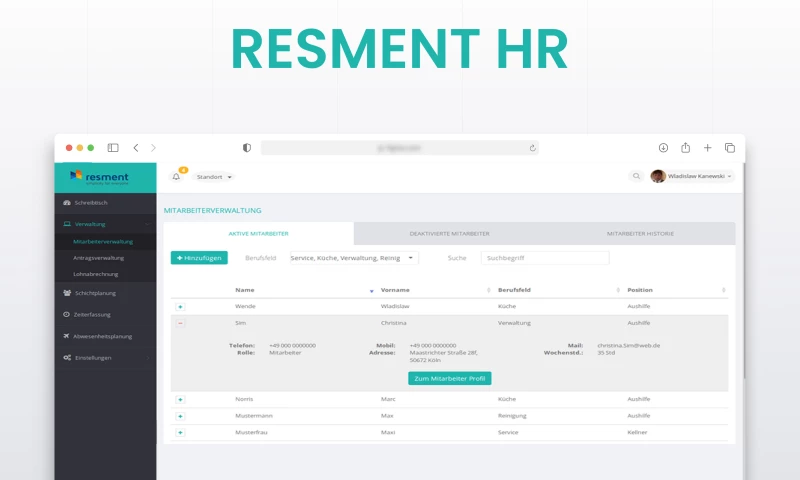Image resolution: width=800 pixels, height=480 pixels.
Task: Open a new tab with the plus icon
Action: (707, 148)
